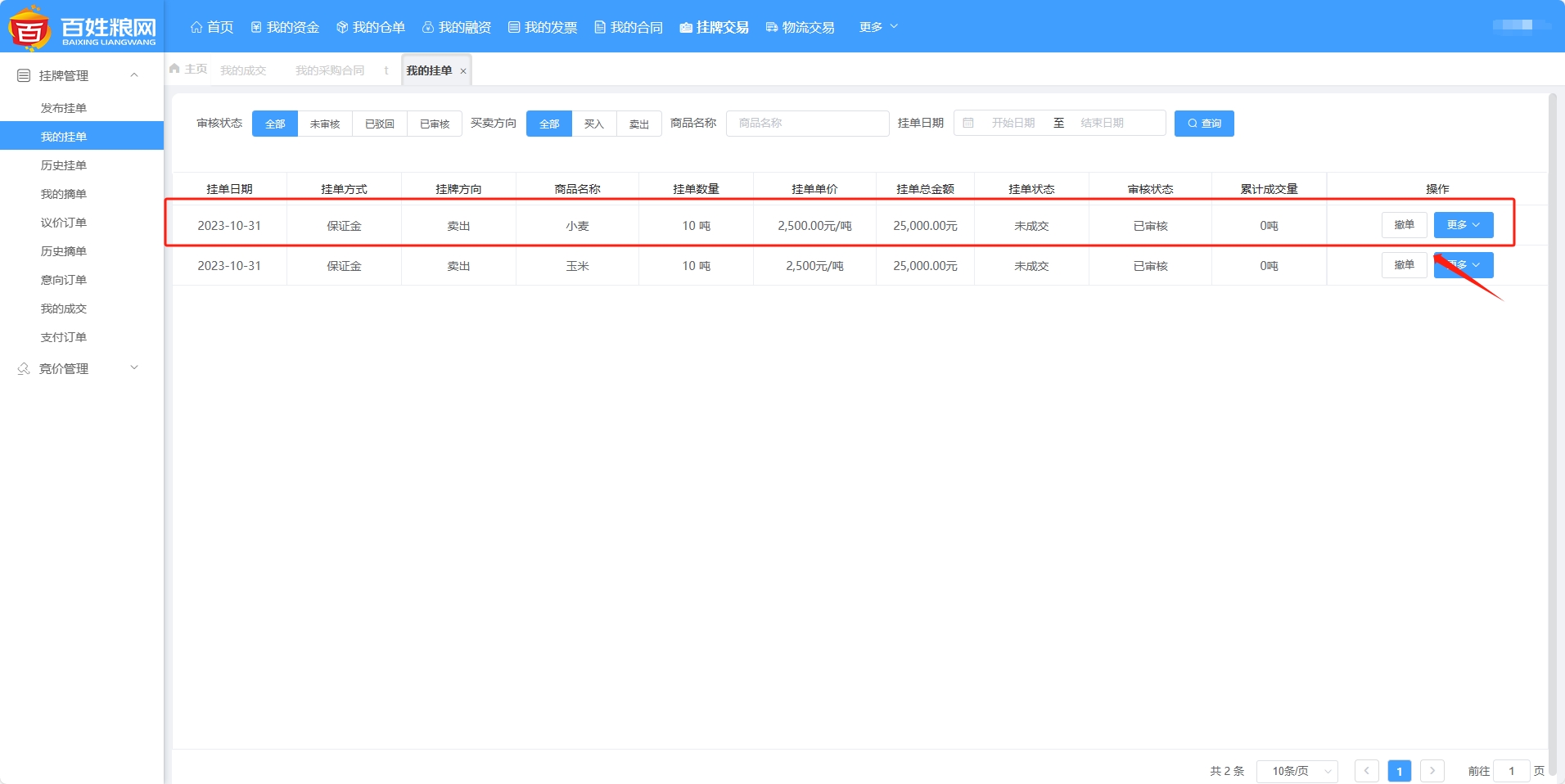
Task: Click the 我的资金 wallet icon
Action: 256,27
